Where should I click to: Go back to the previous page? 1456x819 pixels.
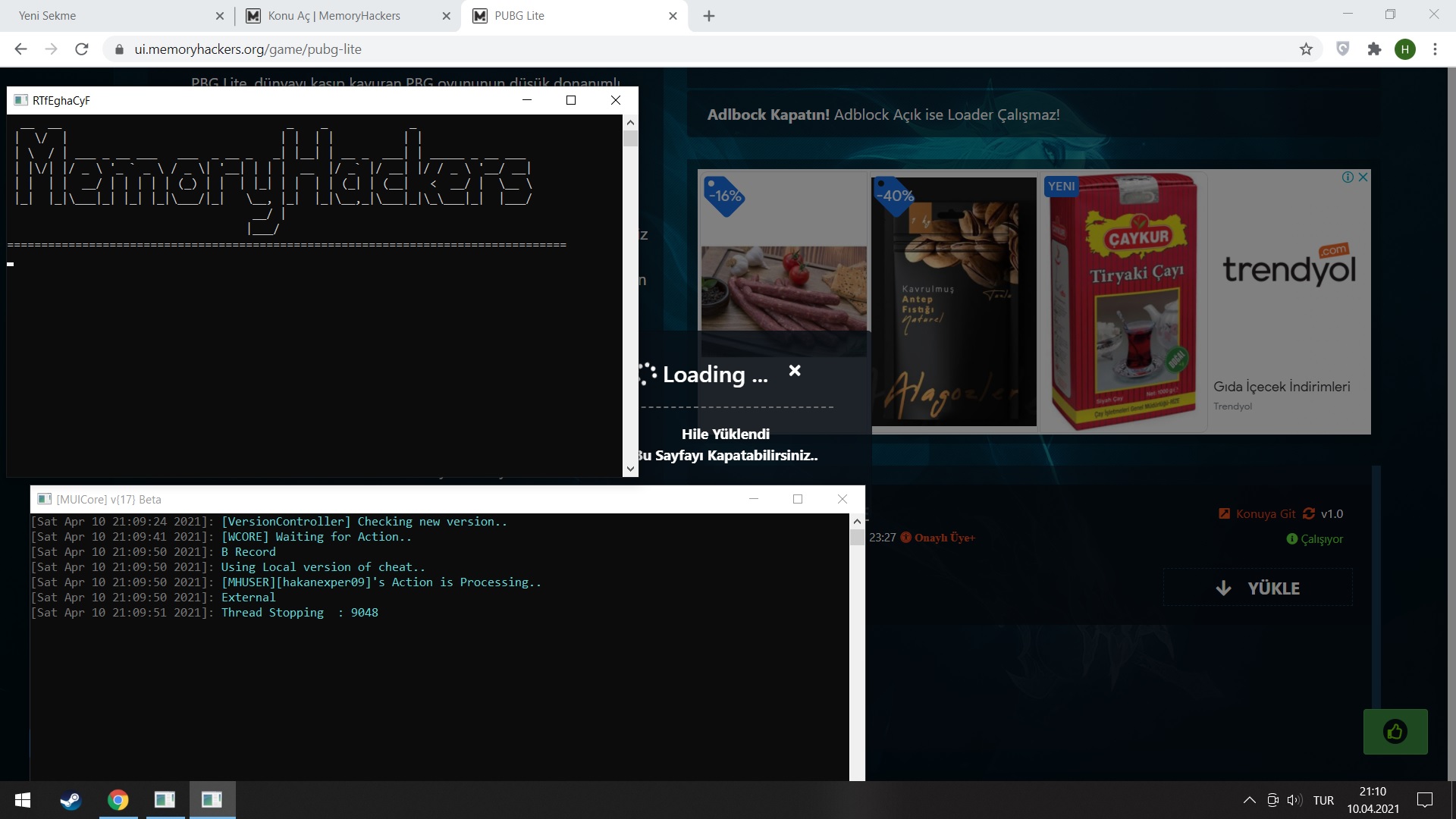[20, 49]
